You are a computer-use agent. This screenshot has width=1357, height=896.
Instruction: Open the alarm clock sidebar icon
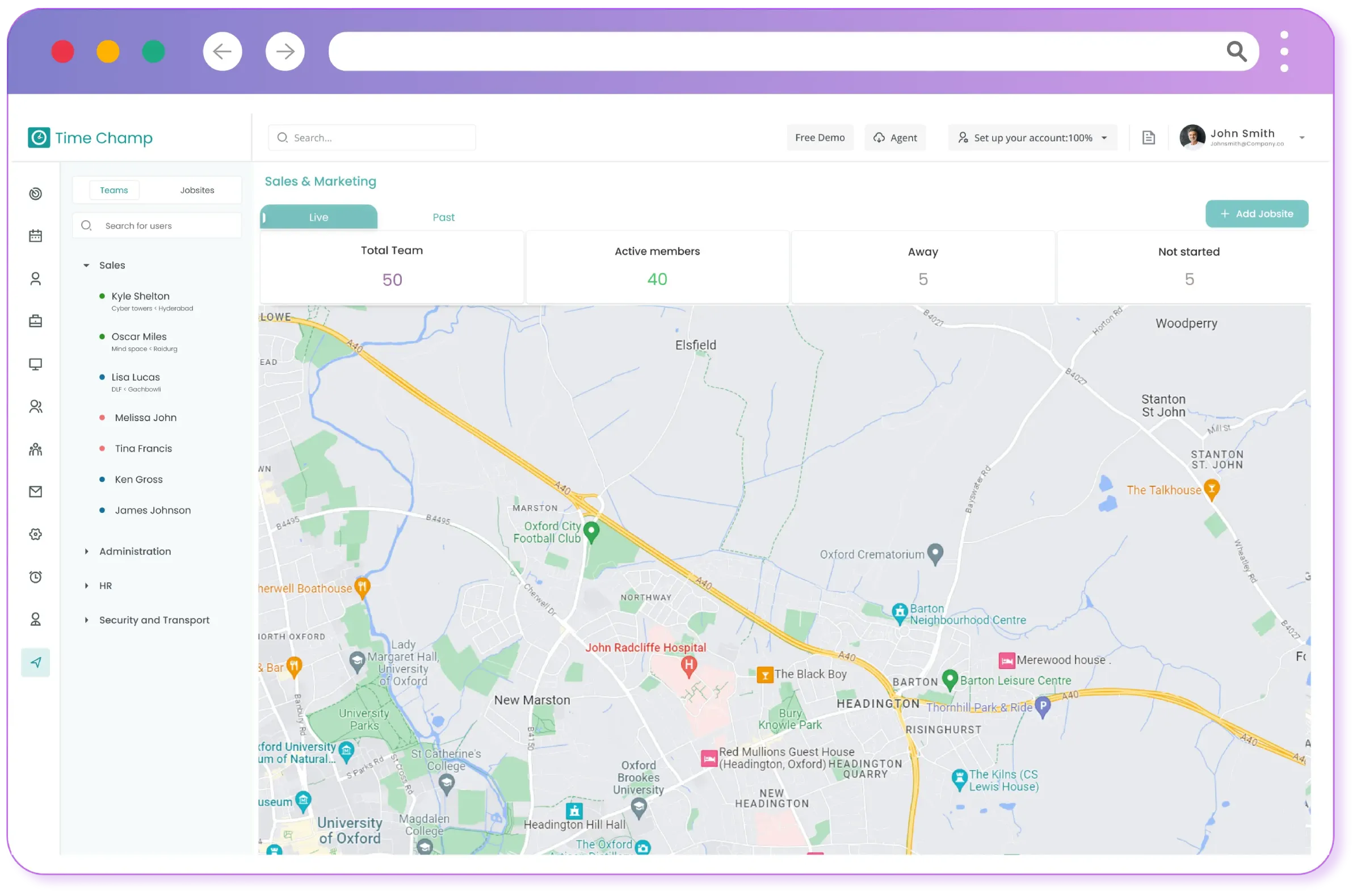click(35, 577)
